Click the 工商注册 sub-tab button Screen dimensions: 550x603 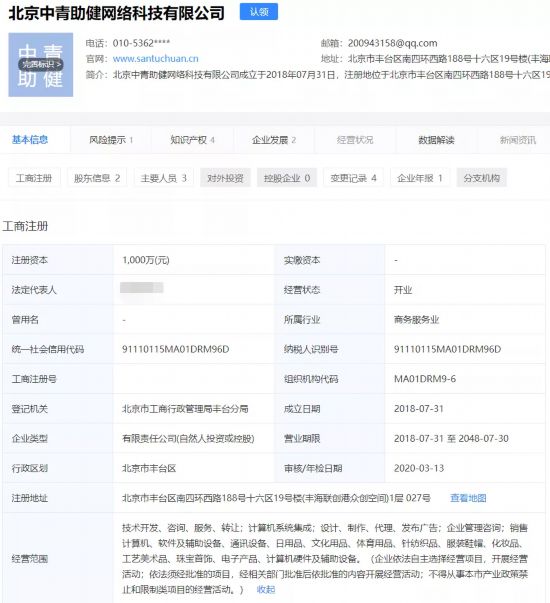34,178
